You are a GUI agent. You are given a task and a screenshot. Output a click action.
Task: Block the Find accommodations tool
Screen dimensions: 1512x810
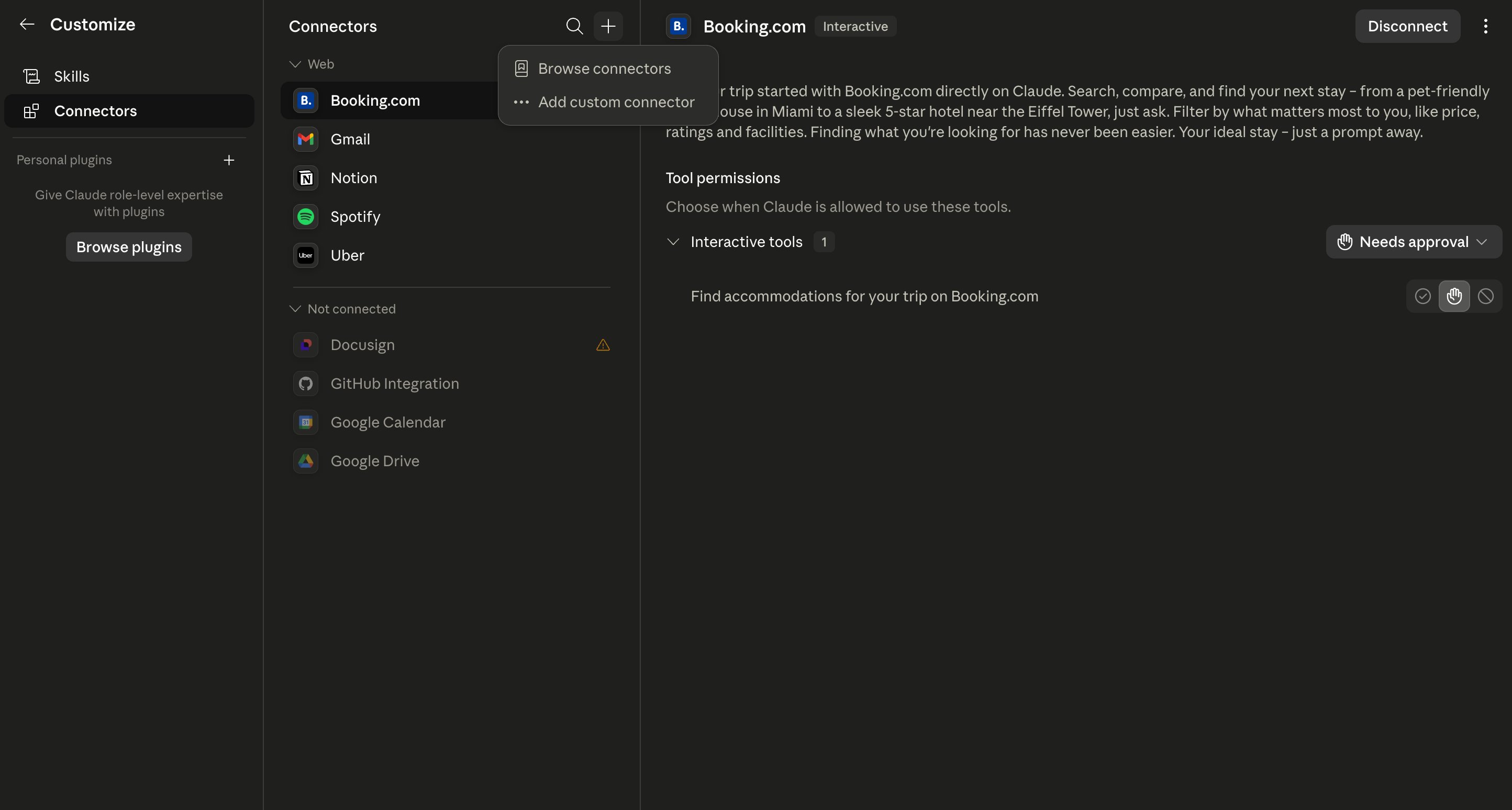1486,296
